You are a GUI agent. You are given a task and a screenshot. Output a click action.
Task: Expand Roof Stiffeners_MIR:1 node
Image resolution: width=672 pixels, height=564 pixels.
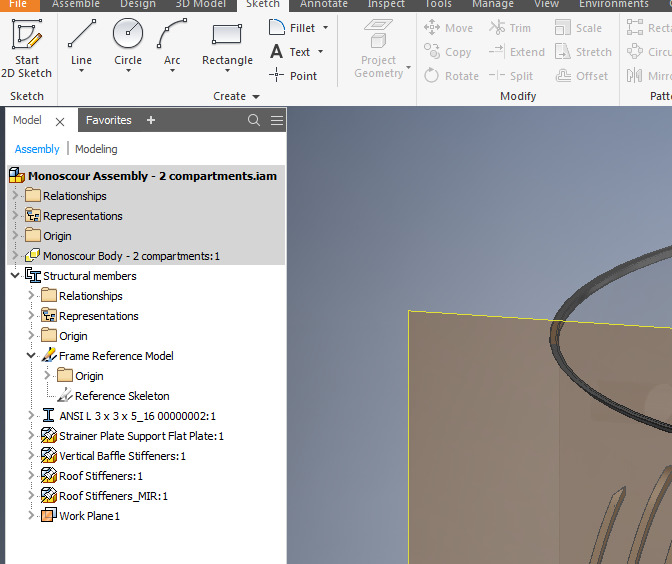coord(31,495)
